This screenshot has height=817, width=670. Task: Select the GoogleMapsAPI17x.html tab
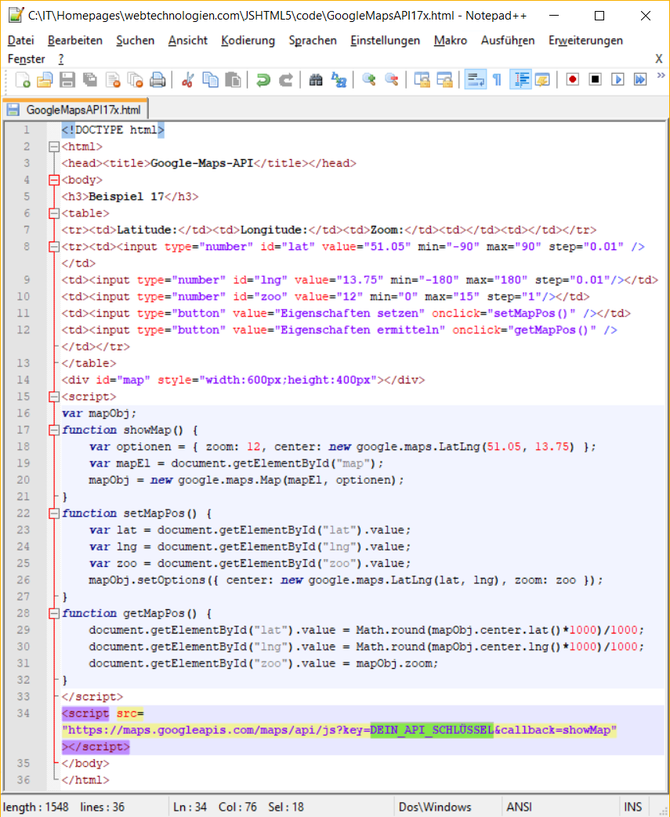coord(76,109)
